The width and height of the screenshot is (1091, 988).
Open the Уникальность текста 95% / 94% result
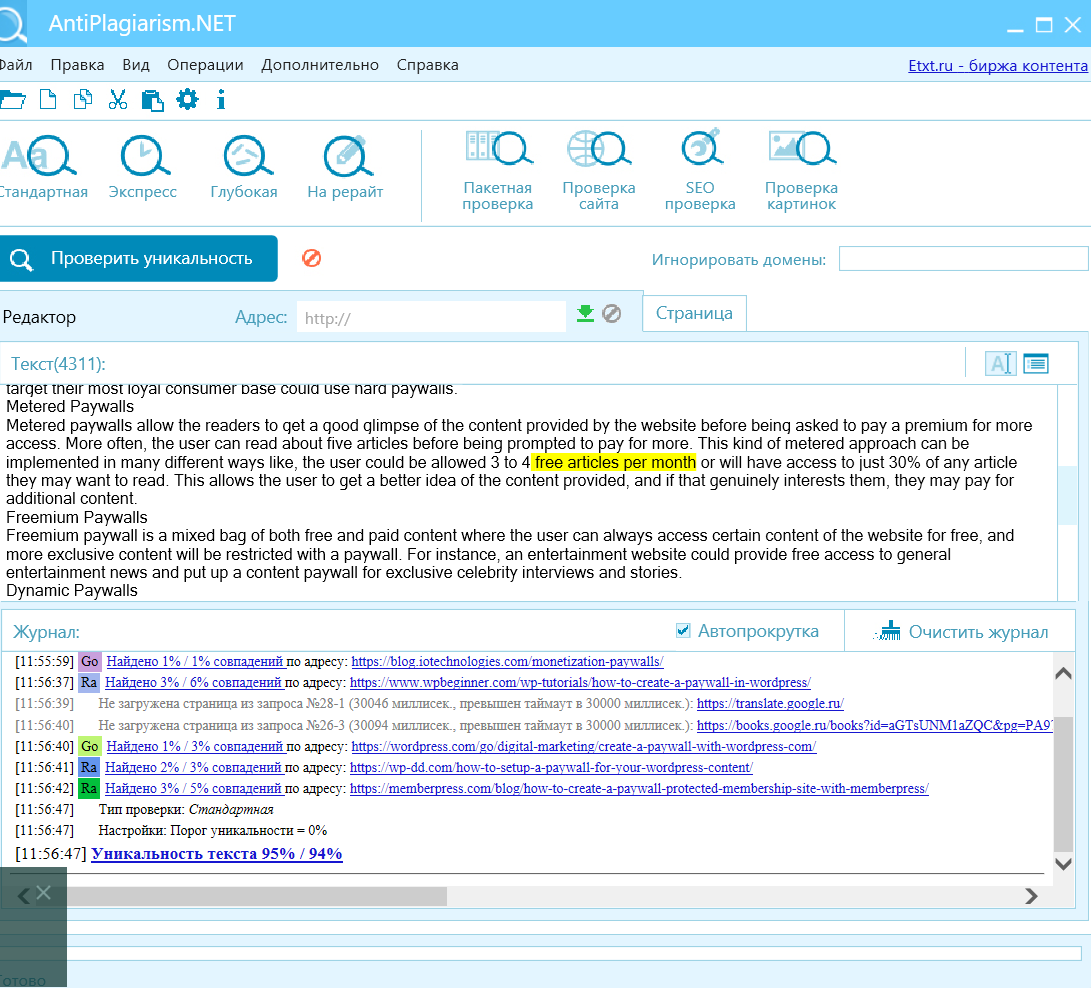[x=216, y=854]
